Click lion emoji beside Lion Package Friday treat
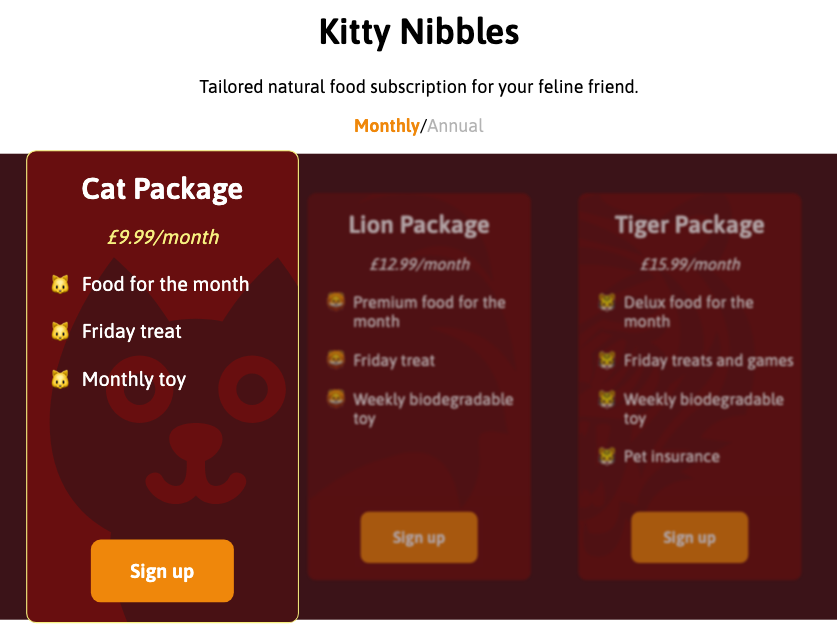The width and height of the screenshot is (837, 644). 335,360
